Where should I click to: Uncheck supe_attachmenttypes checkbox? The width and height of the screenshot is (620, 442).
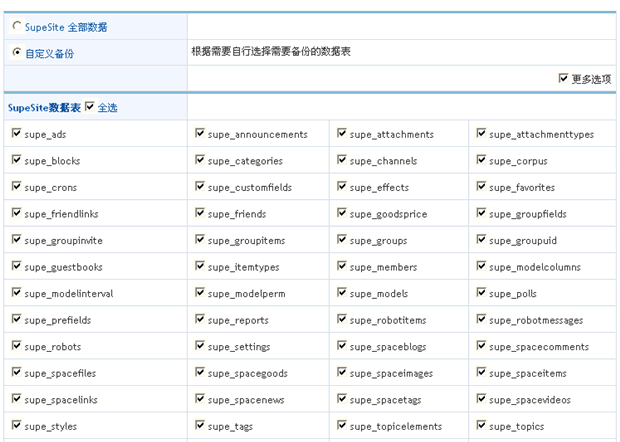(x=481, y=133)
